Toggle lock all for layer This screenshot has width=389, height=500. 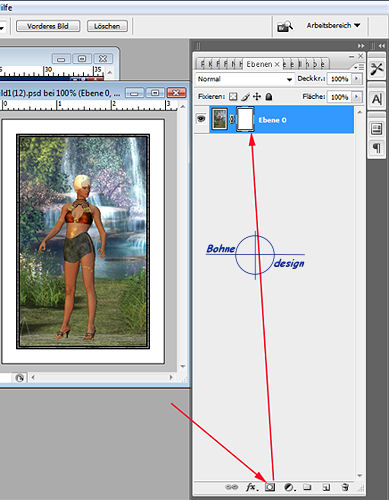pyautogui.click(x=269, y=97)
